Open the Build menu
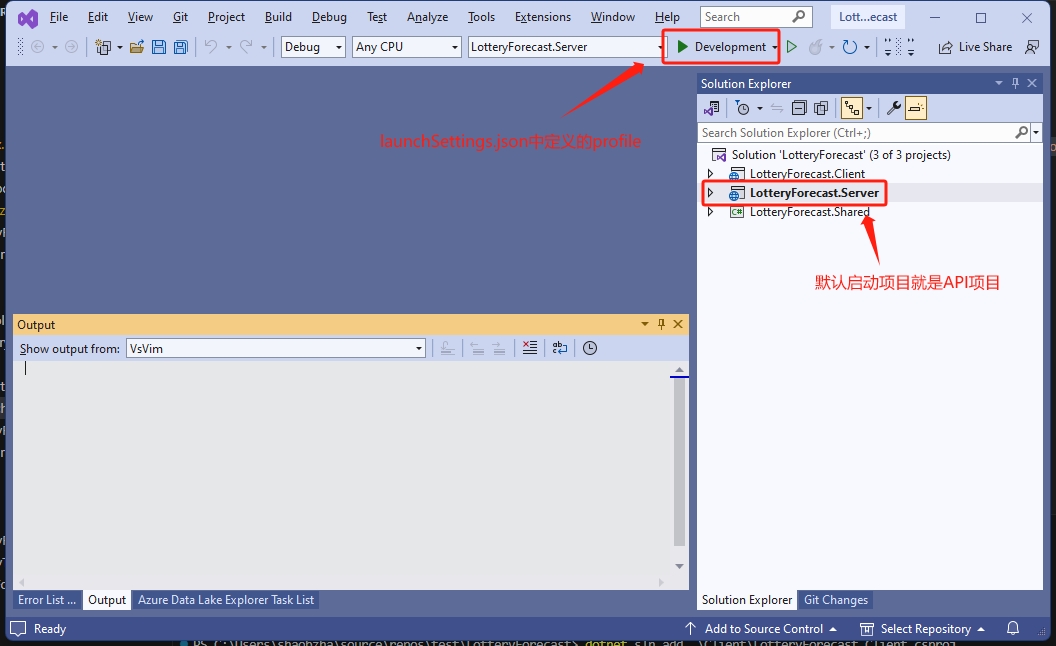The width and height of the screenshot is (1056, 646). point(278,17)
